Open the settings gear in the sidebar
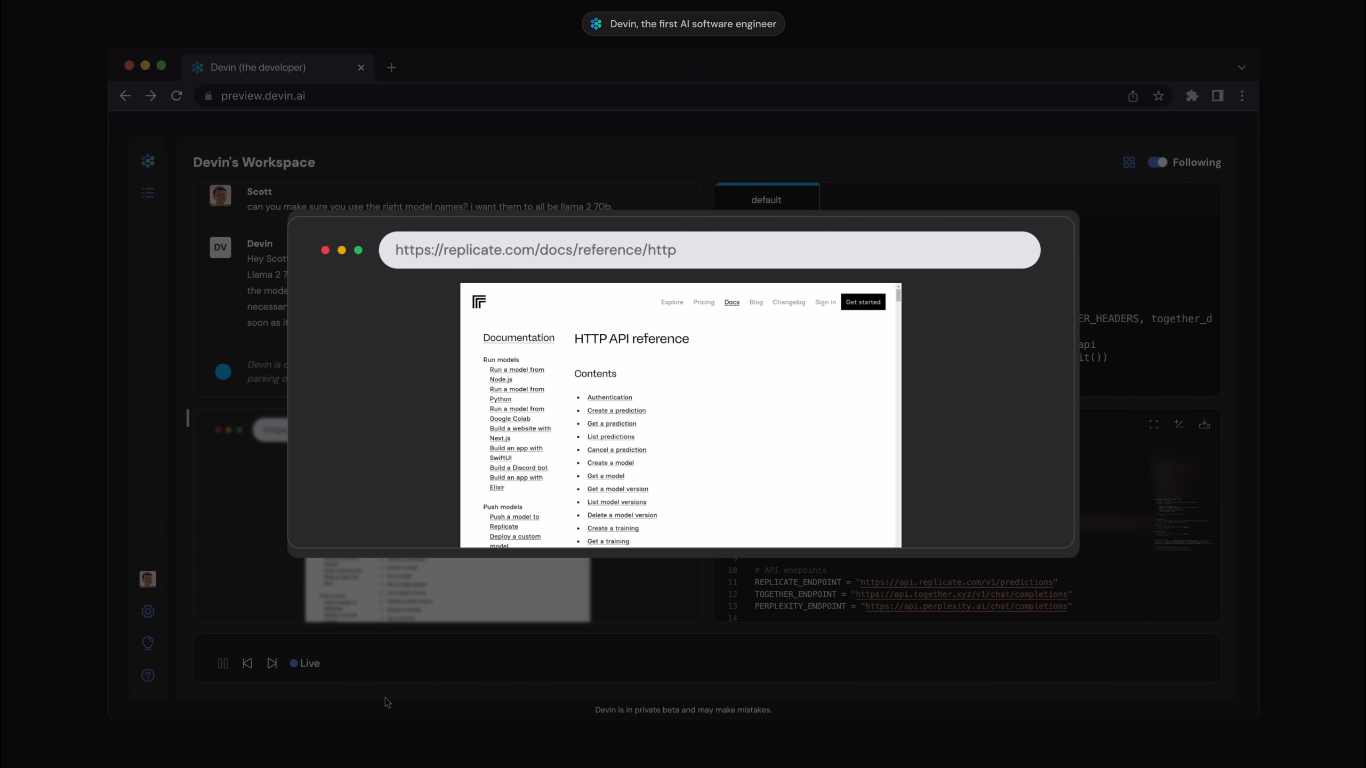 tap(148, 611)
